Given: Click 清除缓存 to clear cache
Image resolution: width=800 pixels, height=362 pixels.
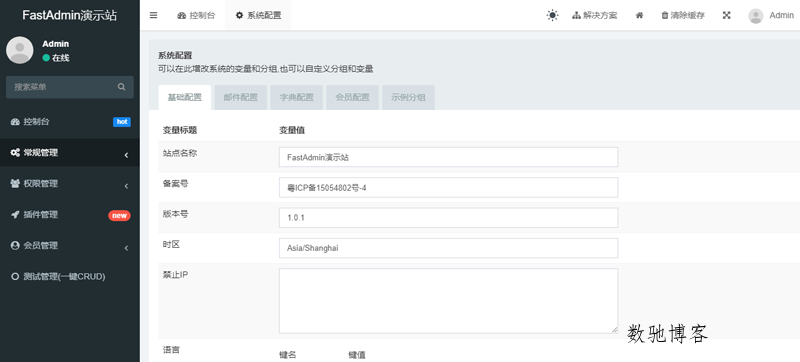Looking at the screenshot, I should coord(683,15).
